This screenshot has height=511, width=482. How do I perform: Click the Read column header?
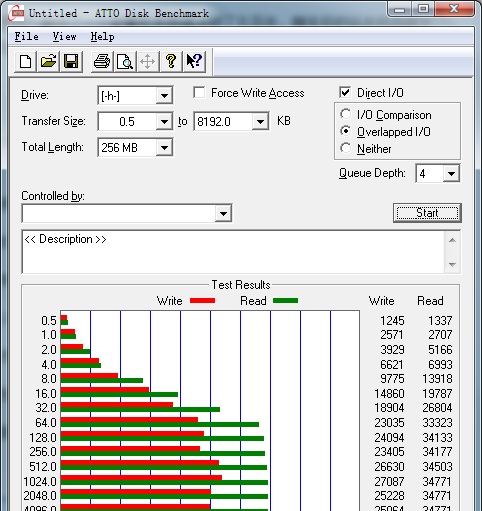[x=430, y=301]
